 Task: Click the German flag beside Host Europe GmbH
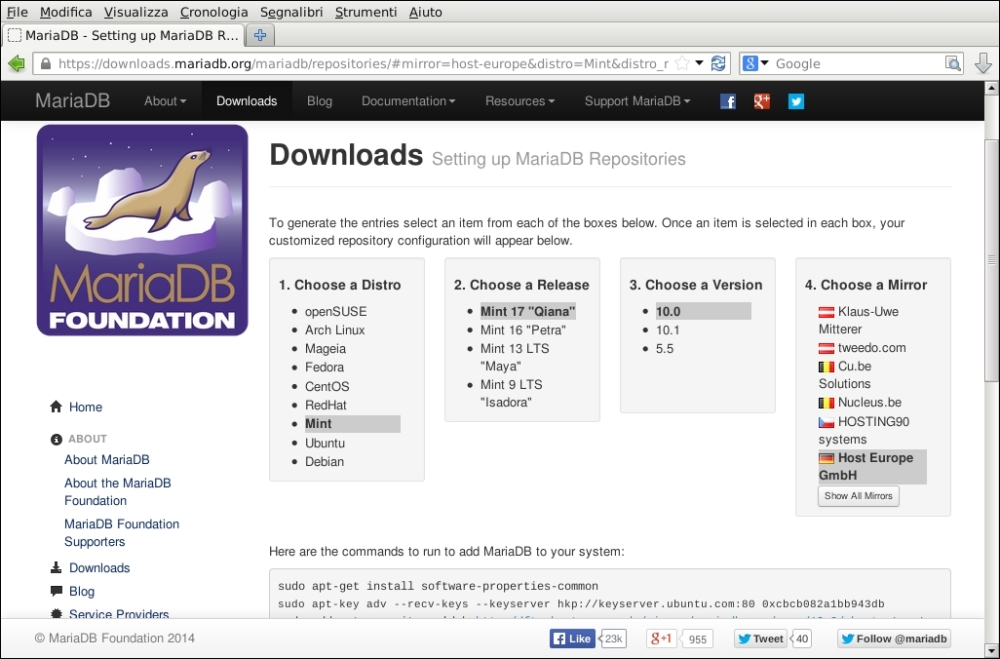[x=827, y=458]
